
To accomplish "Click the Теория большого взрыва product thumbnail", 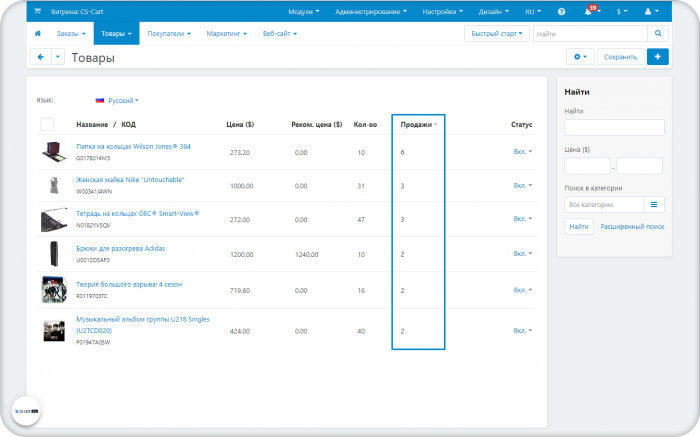I will [x=54, y=290].
